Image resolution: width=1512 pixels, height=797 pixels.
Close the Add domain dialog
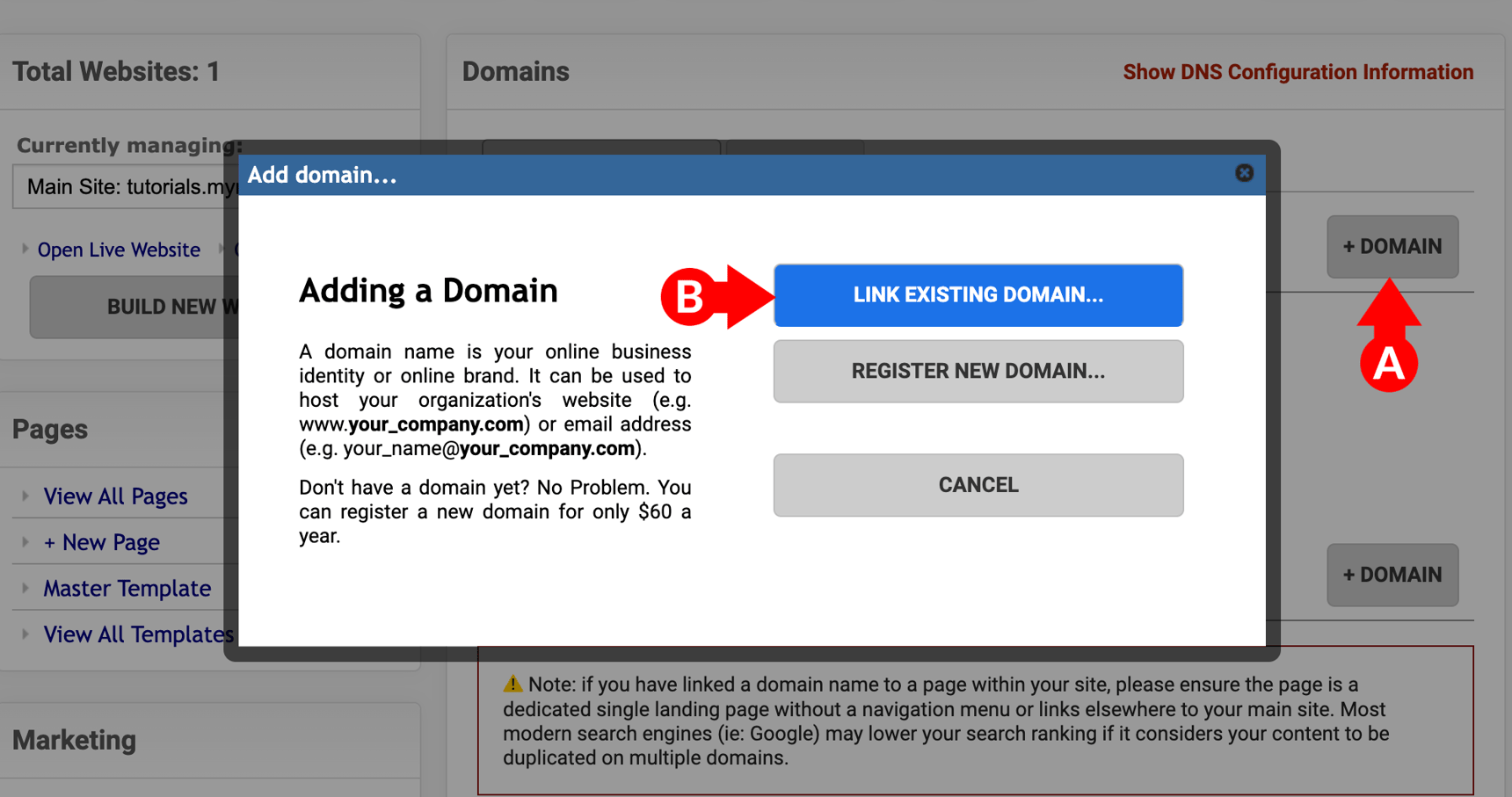point(1244,173)
